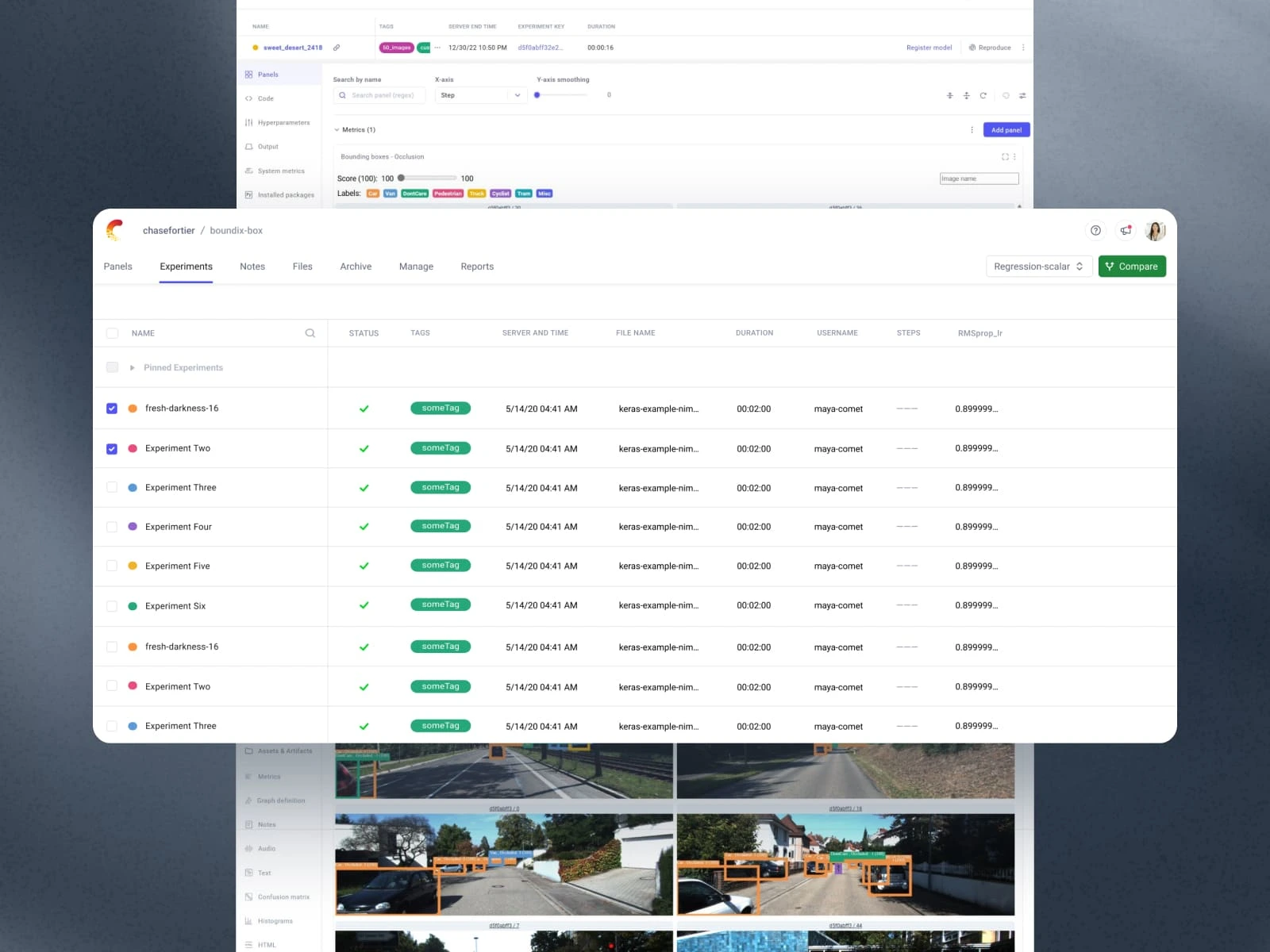
Task: Click the panel settings sliders icon in background window
Action: (1022, 95)
